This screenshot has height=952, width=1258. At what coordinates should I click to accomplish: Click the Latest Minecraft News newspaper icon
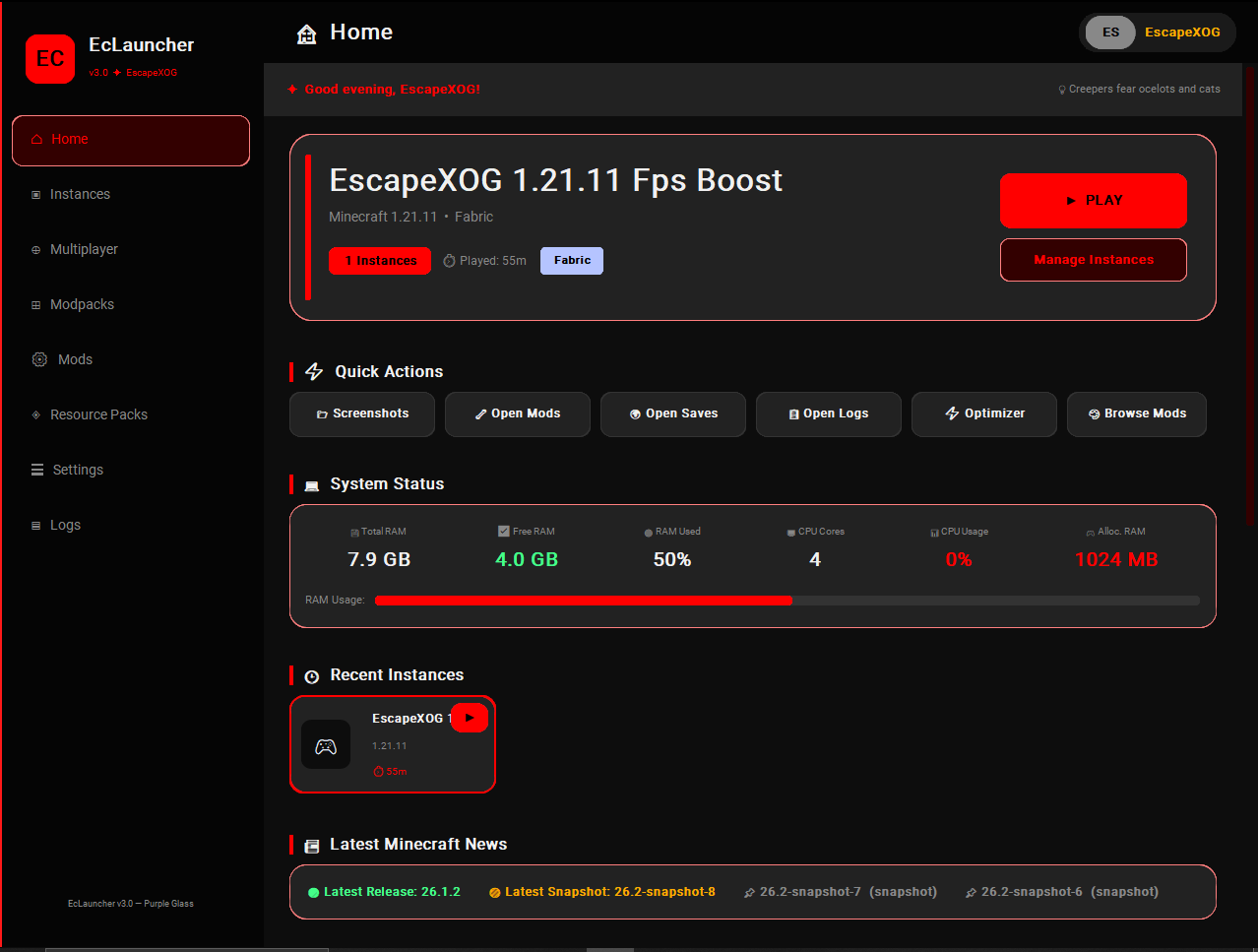(312, 846)
